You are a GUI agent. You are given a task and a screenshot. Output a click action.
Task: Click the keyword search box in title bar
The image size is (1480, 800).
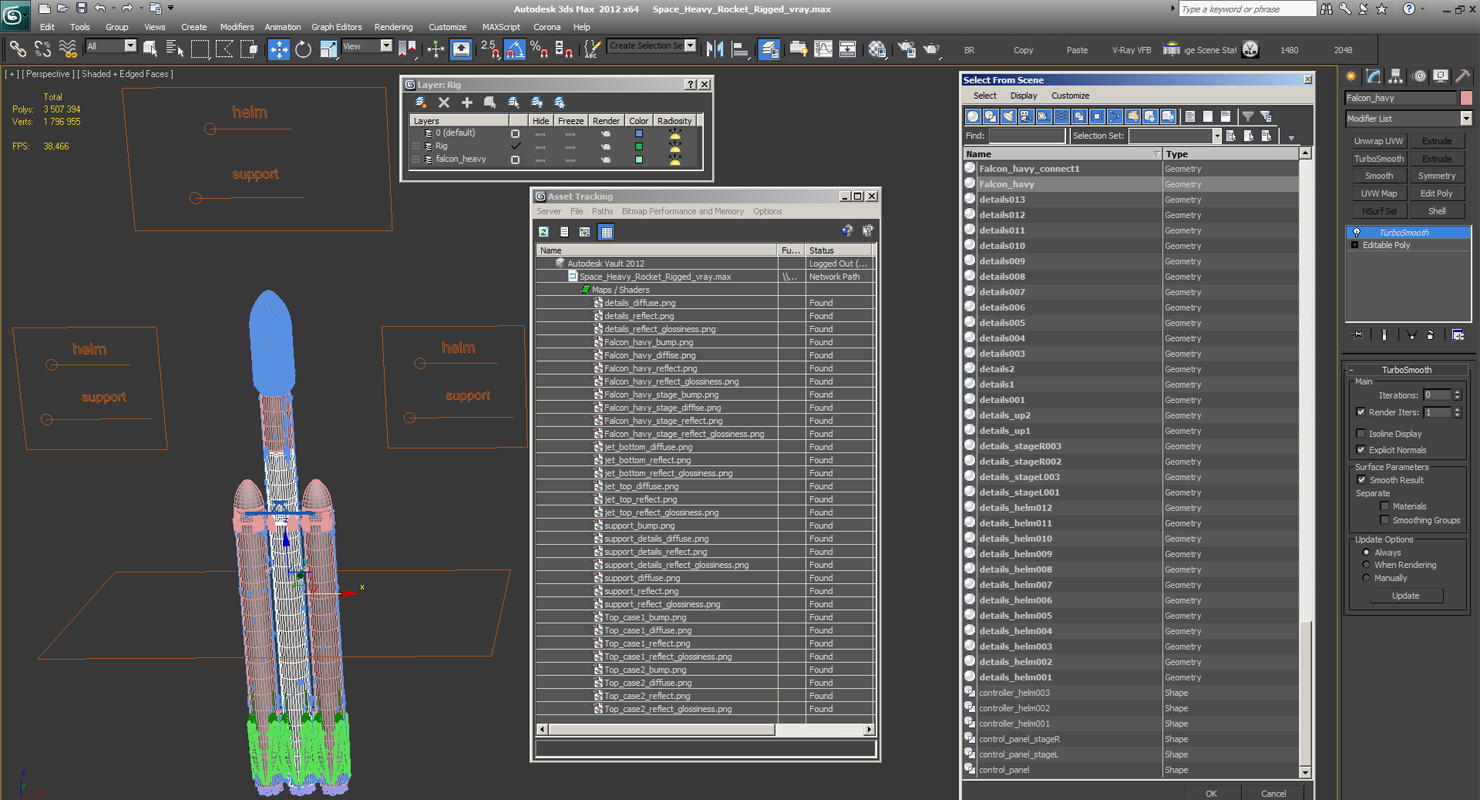point(1247,9)
